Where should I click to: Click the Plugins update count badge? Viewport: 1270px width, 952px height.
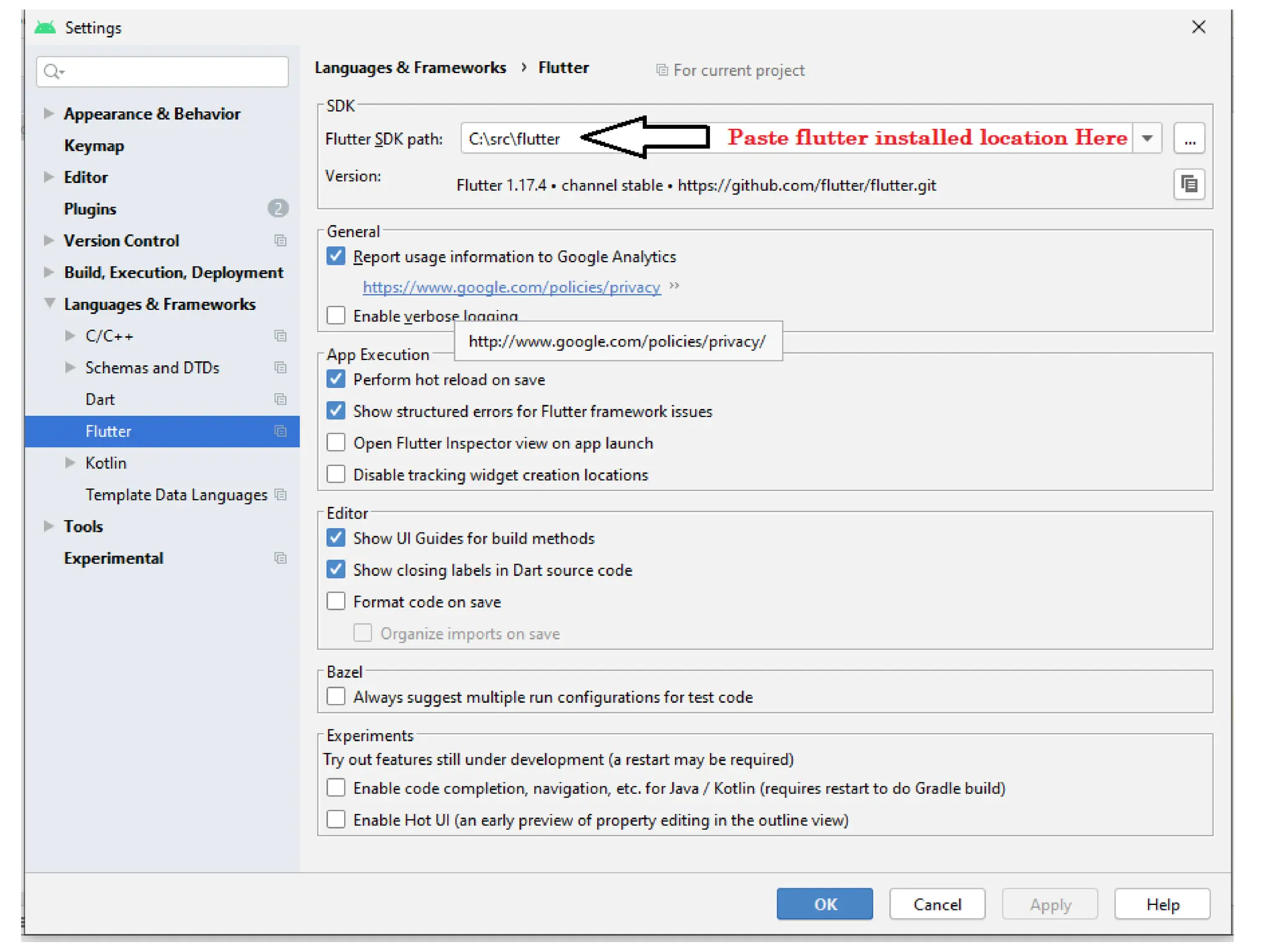[277, 209]
